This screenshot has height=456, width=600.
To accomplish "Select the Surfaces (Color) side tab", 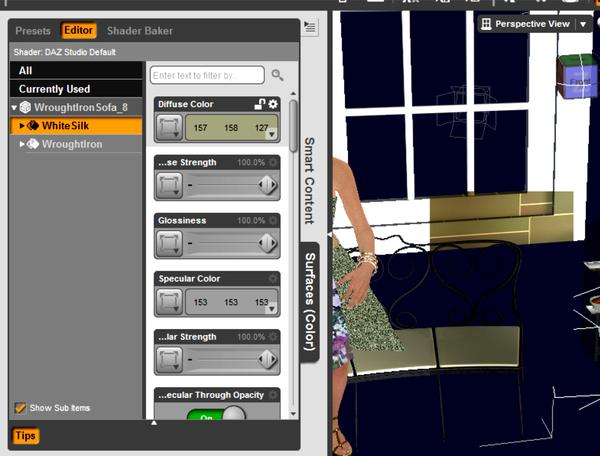I will [x=310, y=302].
